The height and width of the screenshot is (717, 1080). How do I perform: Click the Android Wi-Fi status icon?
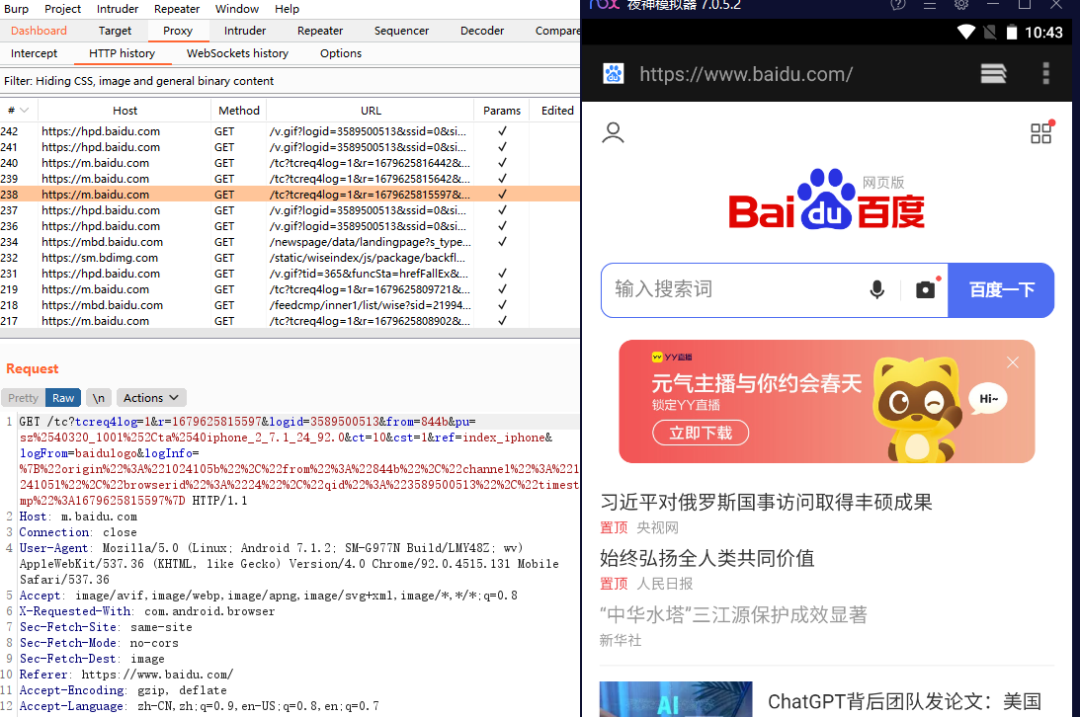(x=966, y=32)
